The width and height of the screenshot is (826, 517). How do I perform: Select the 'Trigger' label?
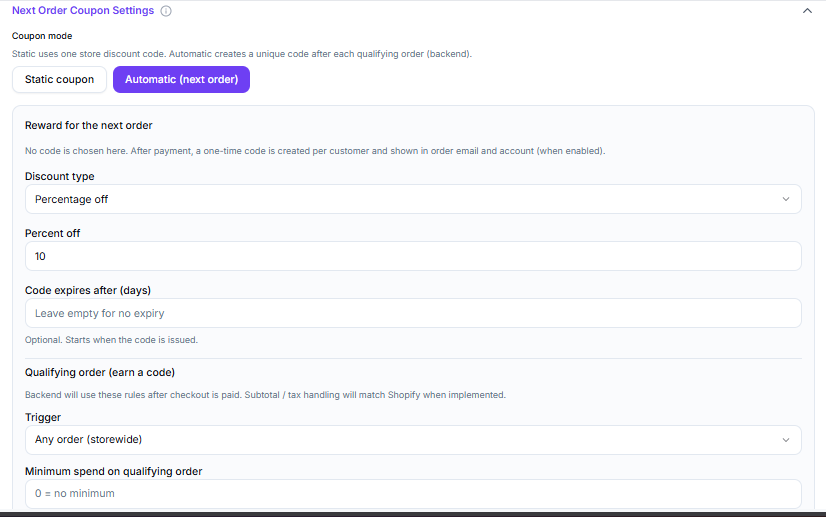[x=43, y=417]
